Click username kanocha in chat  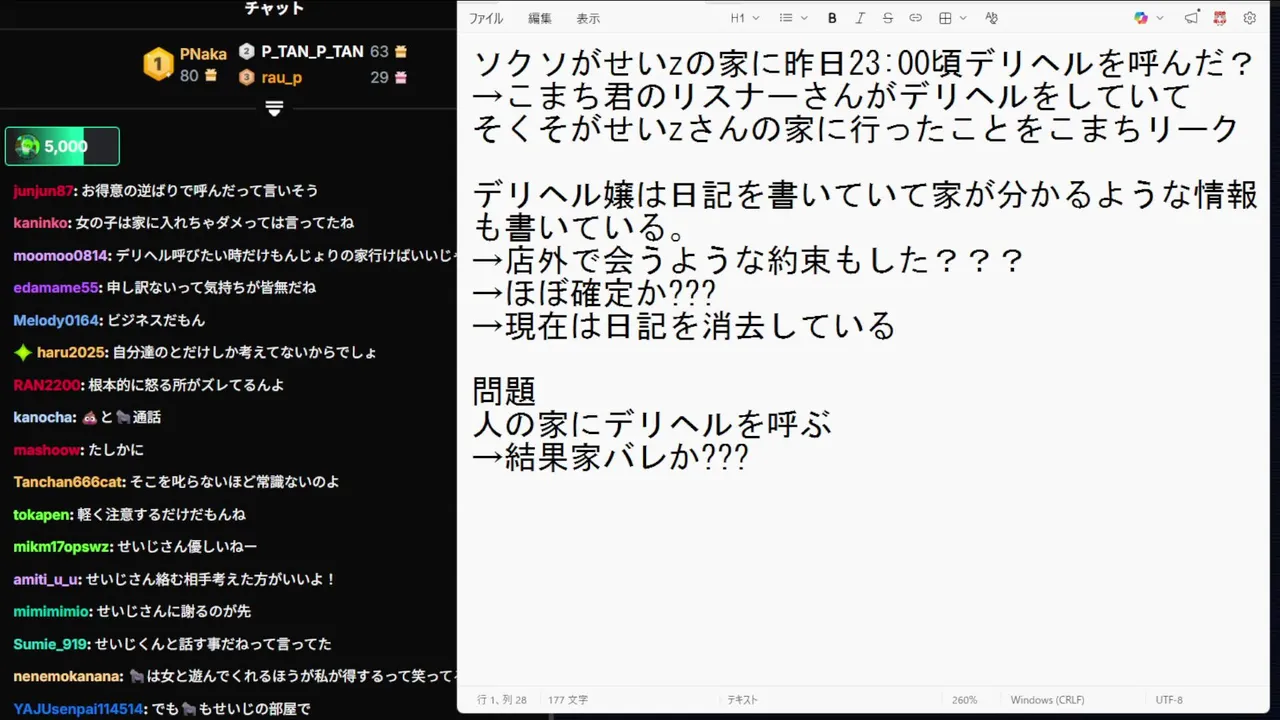click(44, 417)
